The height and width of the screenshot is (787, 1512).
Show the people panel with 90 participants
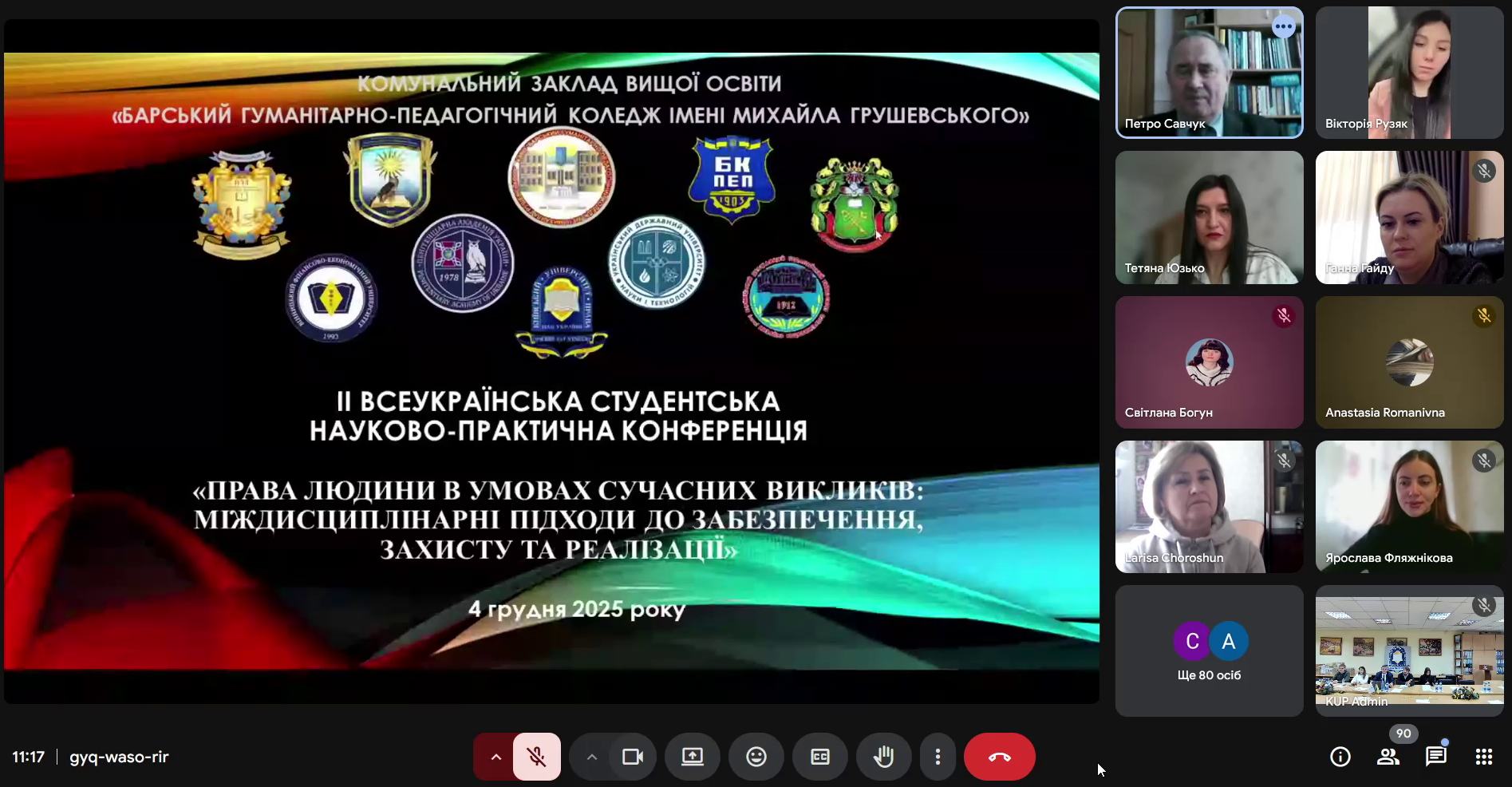(1388, 757)
